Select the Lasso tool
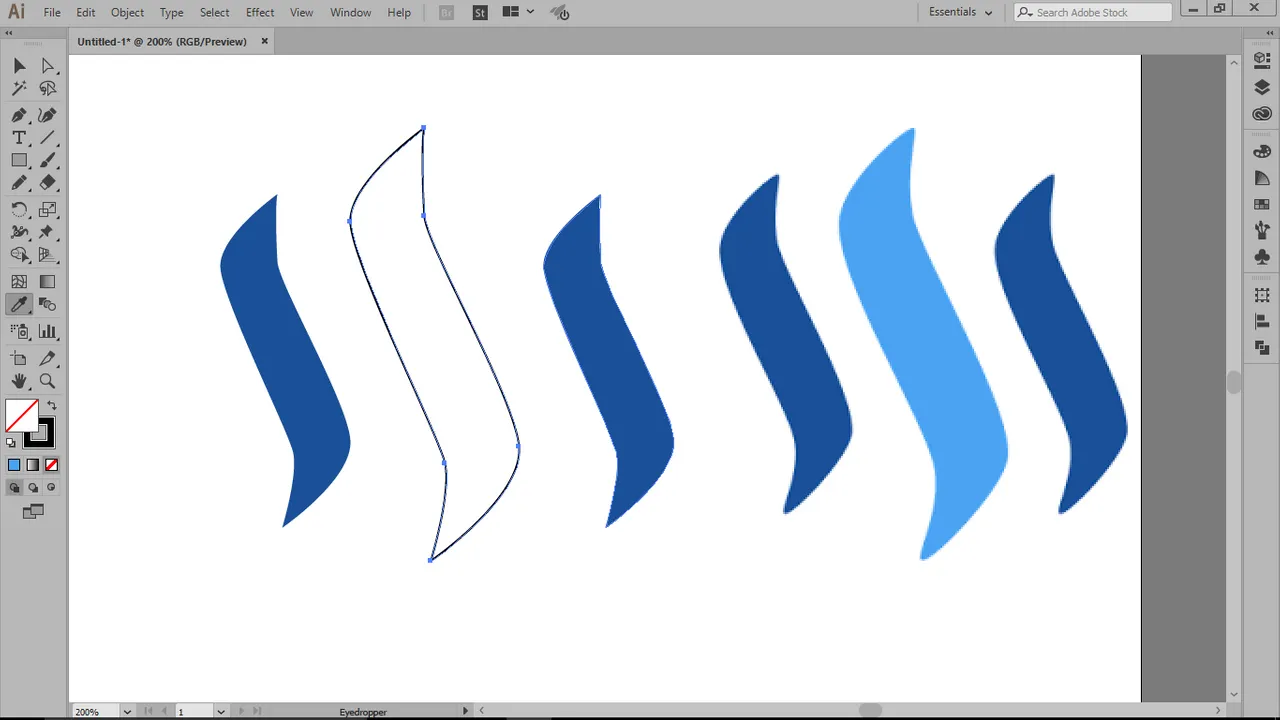The image size is (1280, 720). 47,89
